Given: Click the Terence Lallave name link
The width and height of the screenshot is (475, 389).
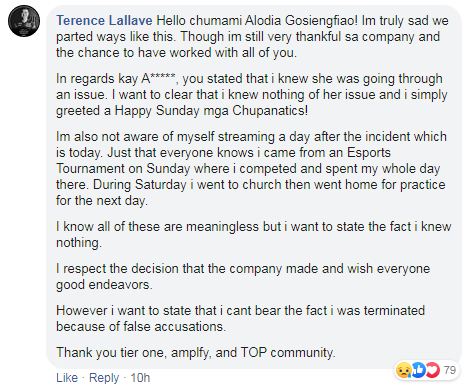Looking at the screenshot, I should tap(104, 21).
